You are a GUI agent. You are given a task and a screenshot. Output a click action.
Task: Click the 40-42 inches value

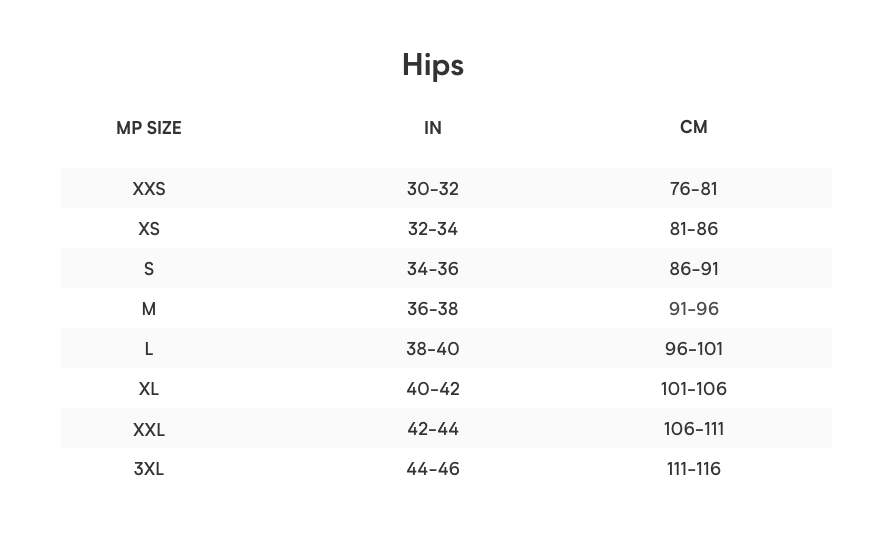(433, 389)
